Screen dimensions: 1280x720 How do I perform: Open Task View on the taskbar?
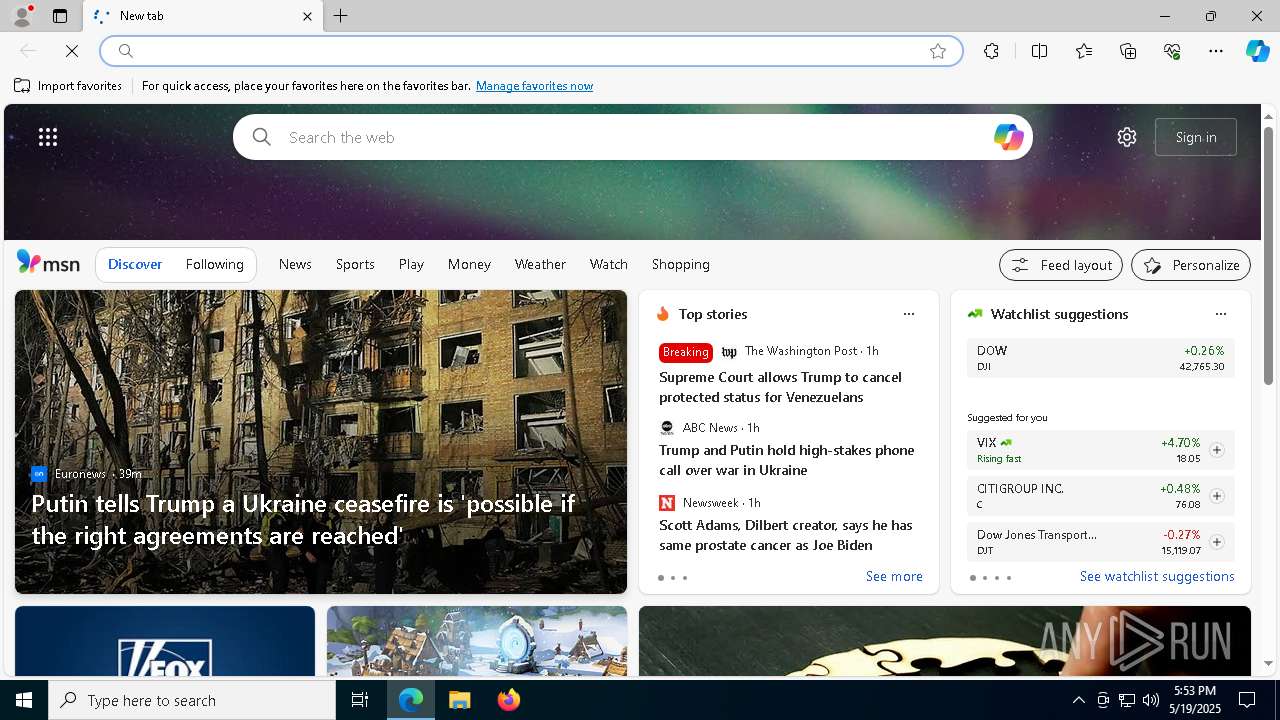(x=360, y=700)
